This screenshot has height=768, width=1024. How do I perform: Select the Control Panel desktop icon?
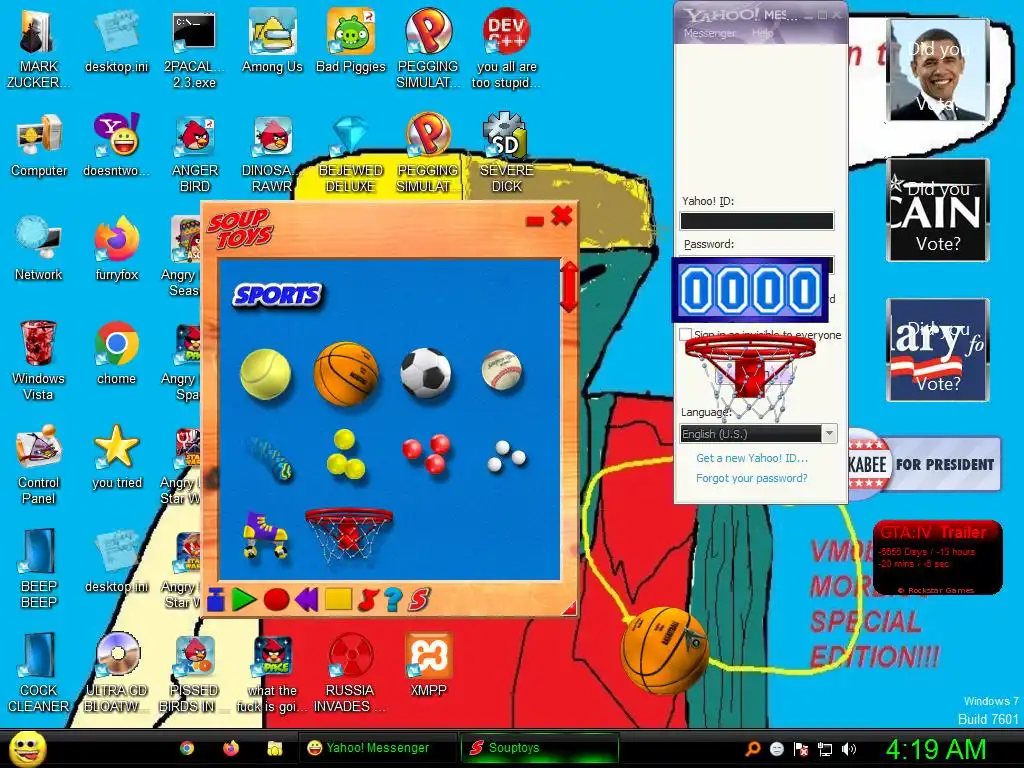[38, 465]
